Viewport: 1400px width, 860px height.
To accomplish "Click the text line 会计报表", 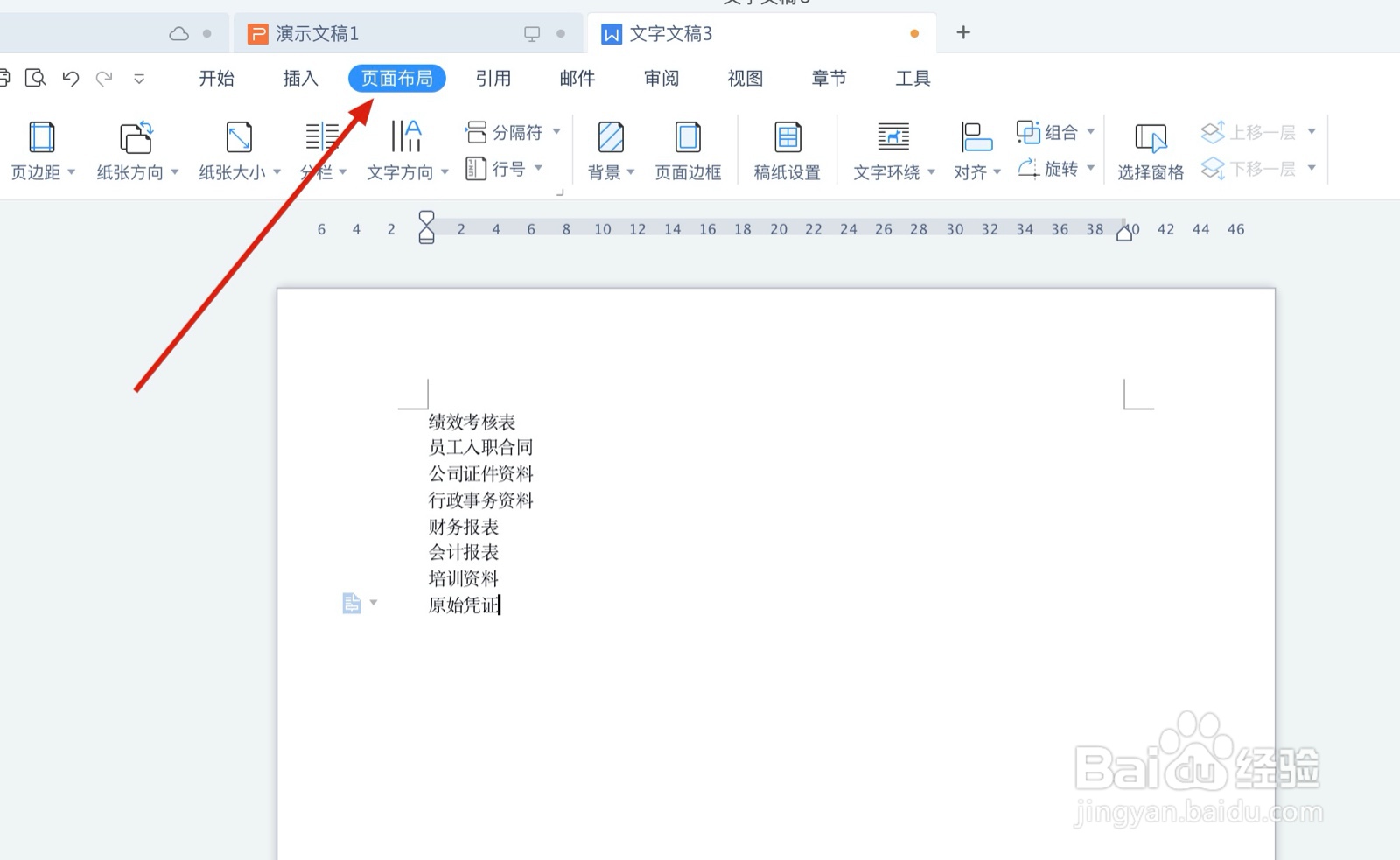I will pyautogui.click(x=463, y=552).
